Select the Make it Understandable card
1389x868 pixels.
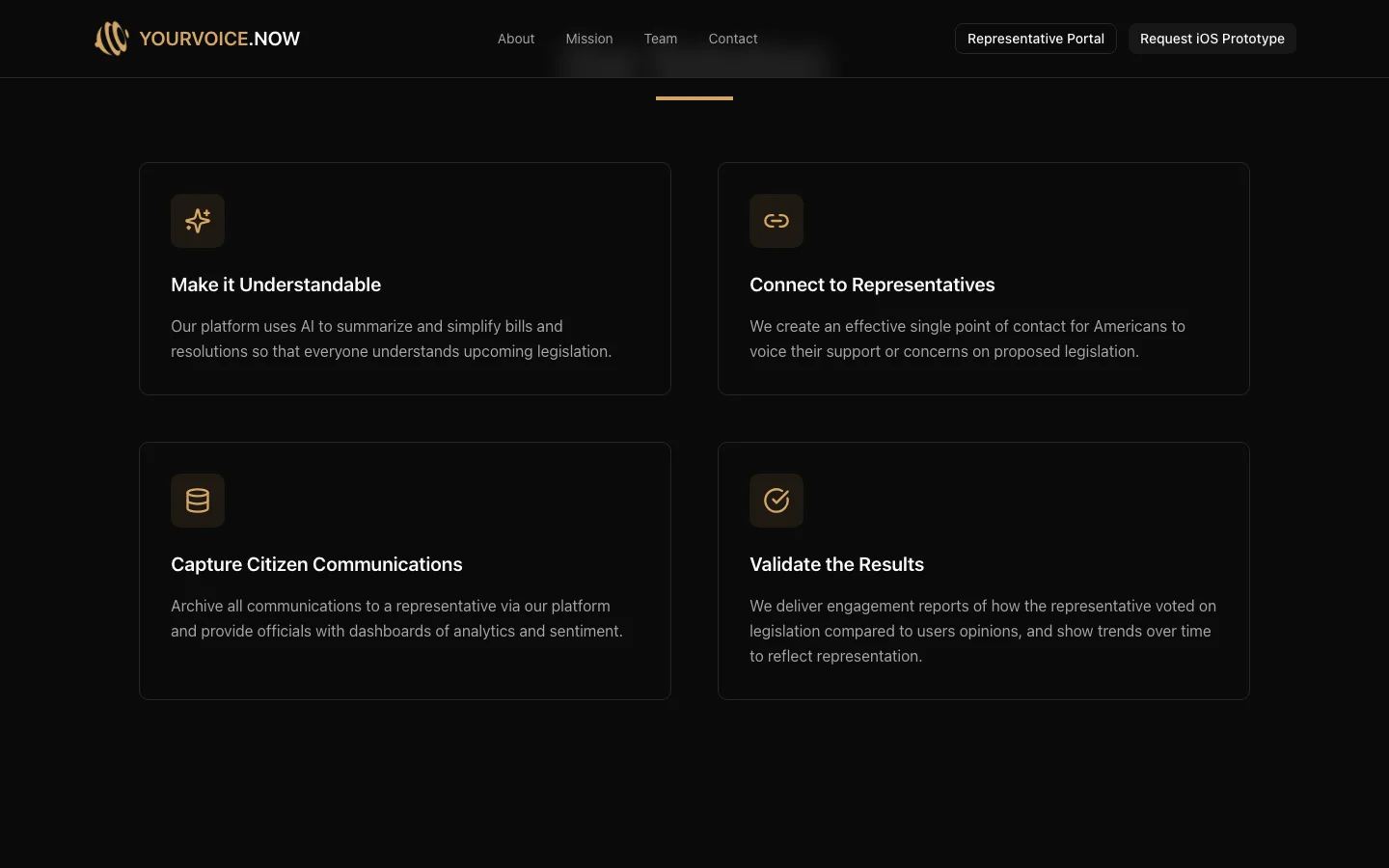click(405, 278)
